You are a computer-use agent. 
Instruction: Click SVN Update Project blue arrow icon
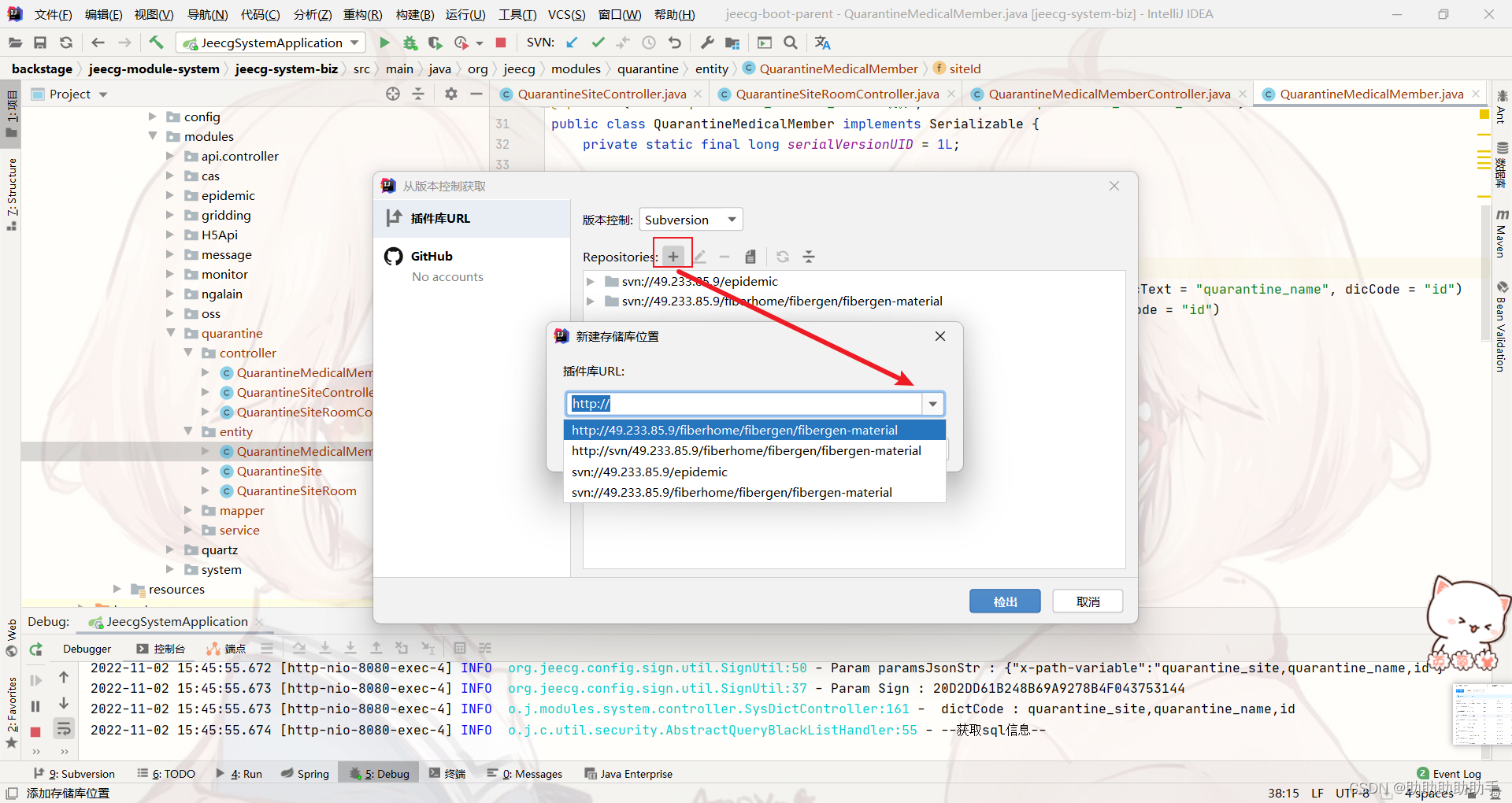point(572,43)
